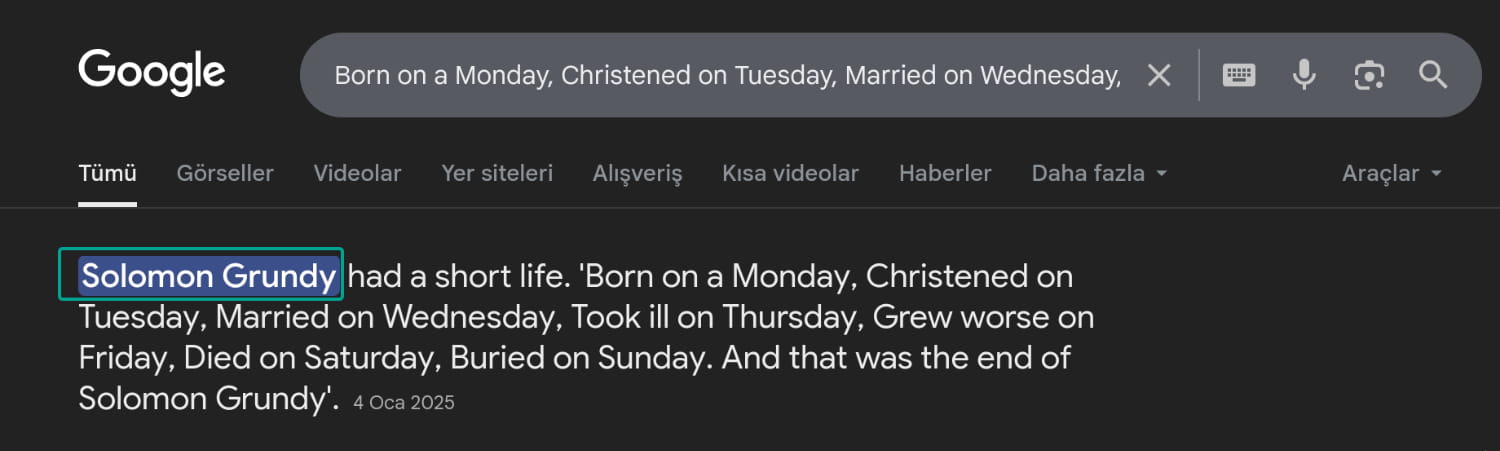Switch to the Görseller tab
The image size is (1500, 451).
(225, 173)
